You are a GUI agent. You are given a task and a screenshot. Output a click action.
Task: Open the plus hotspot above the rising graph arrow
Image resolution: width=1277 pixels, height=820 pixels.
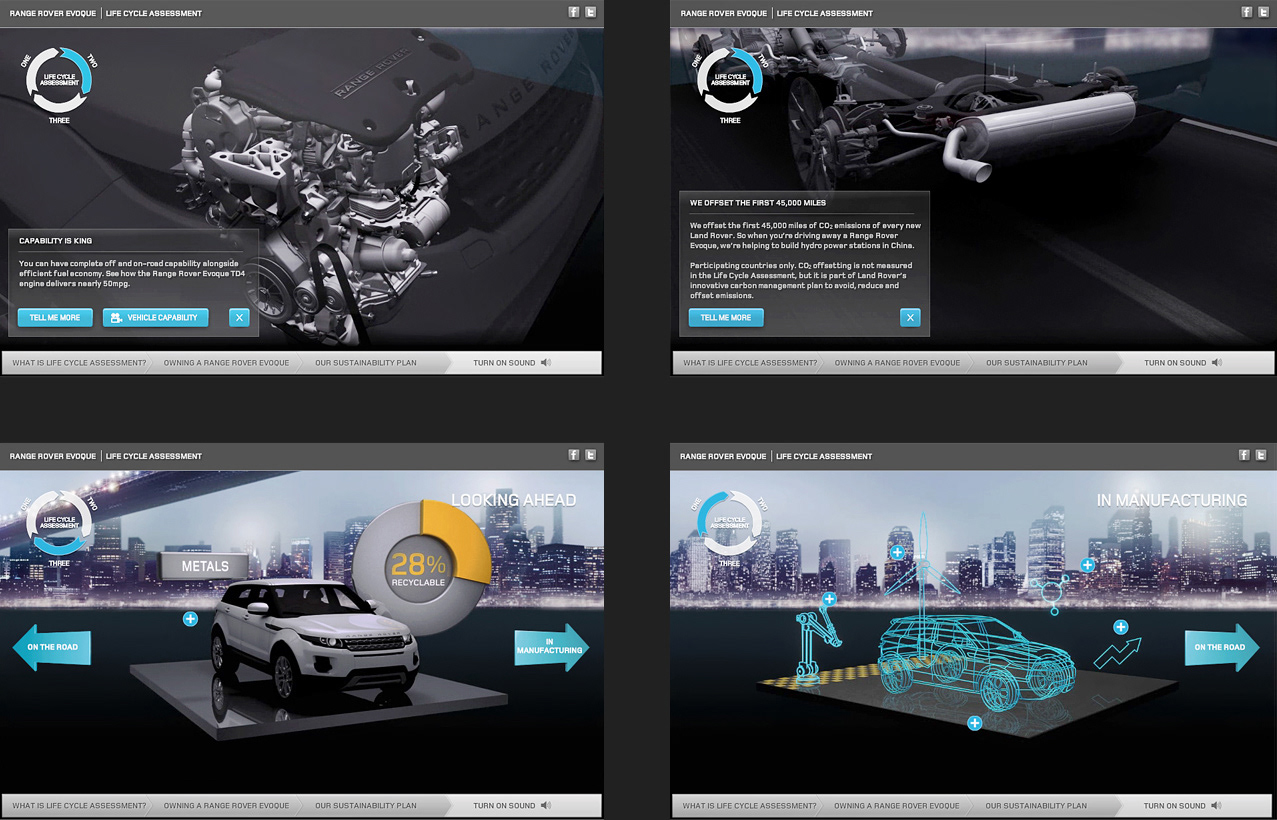tap(1121, 627)
